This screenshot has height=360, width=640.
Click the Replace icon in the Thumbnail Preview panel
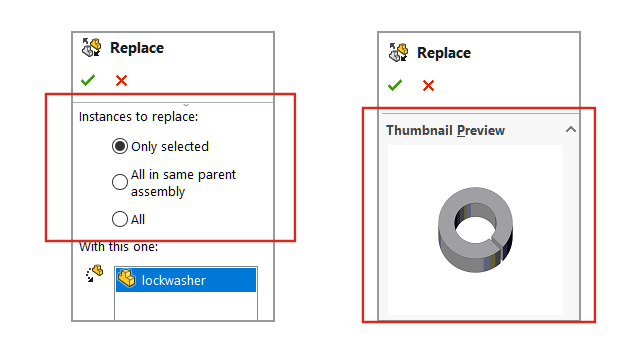click(x=398, y=52)
